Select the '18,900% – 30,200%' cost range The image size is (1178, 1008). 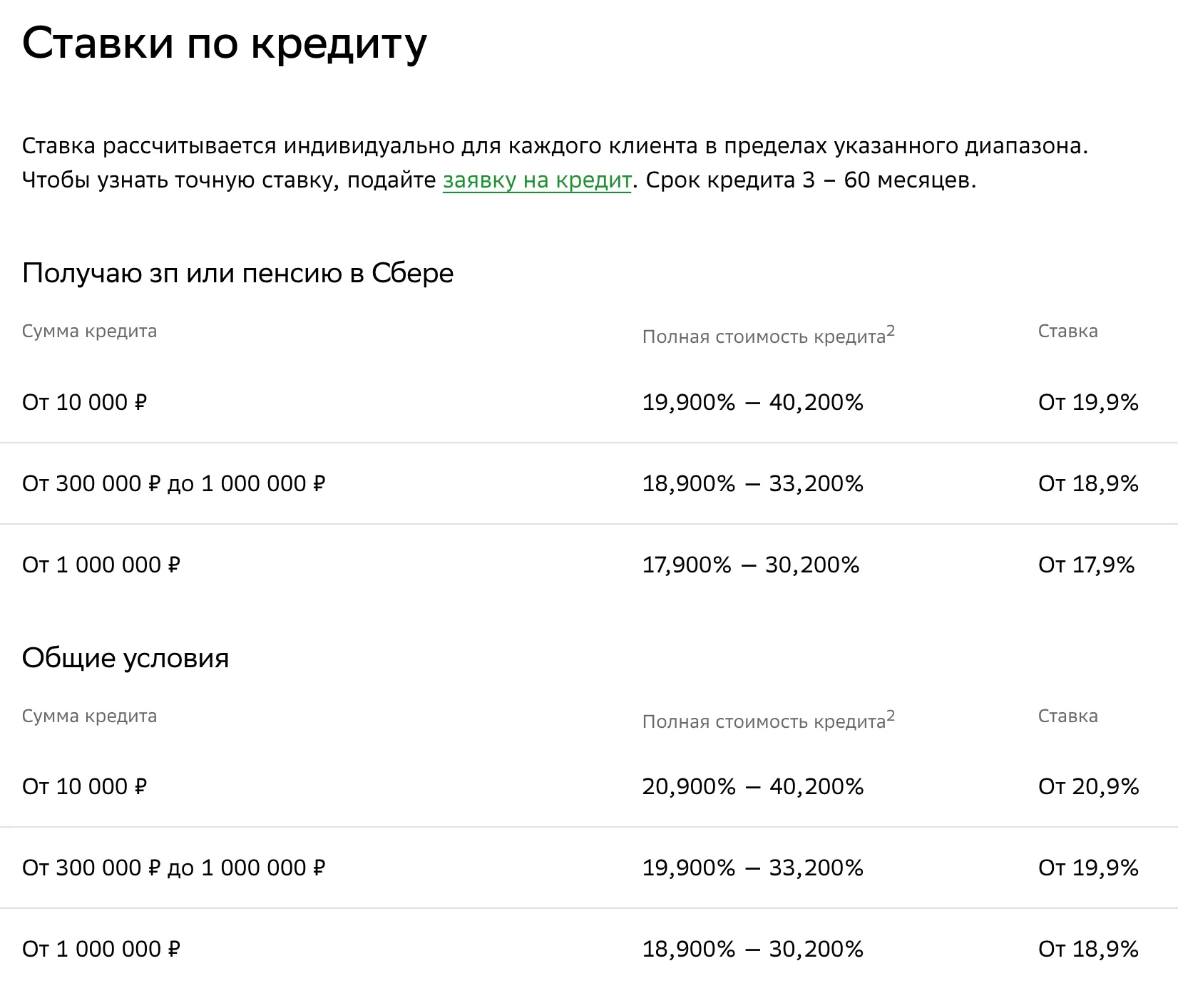[752, 949]
